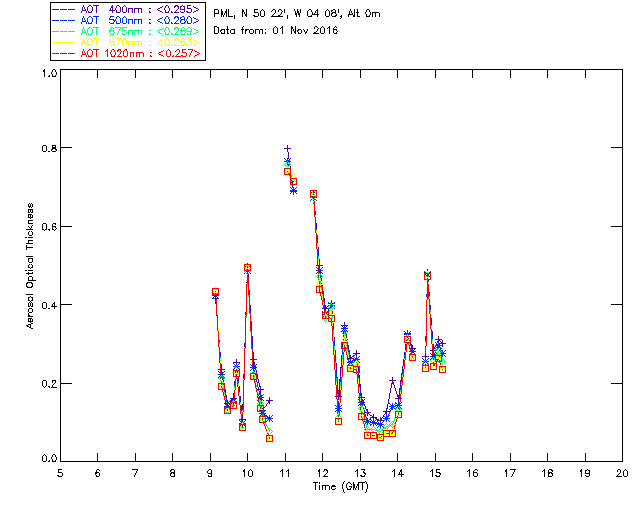Click the 'AOT 500nm : <0.280>' legend entry
The width and height of the screenshot is (640, 512).
pos(127,20)
